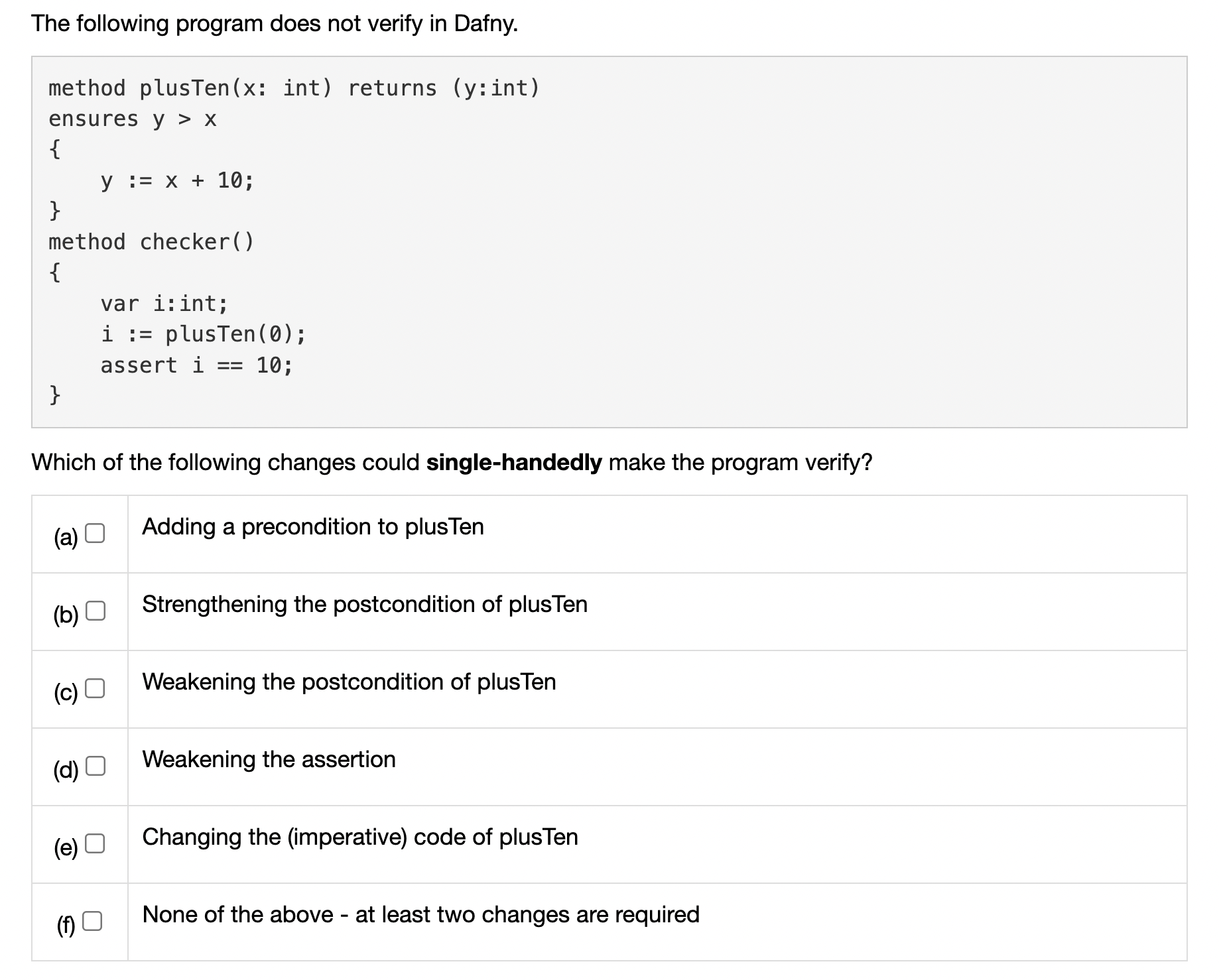1219x980 pixels.
Task: Click the 'method checker()' line
Action: pos(151,241)
